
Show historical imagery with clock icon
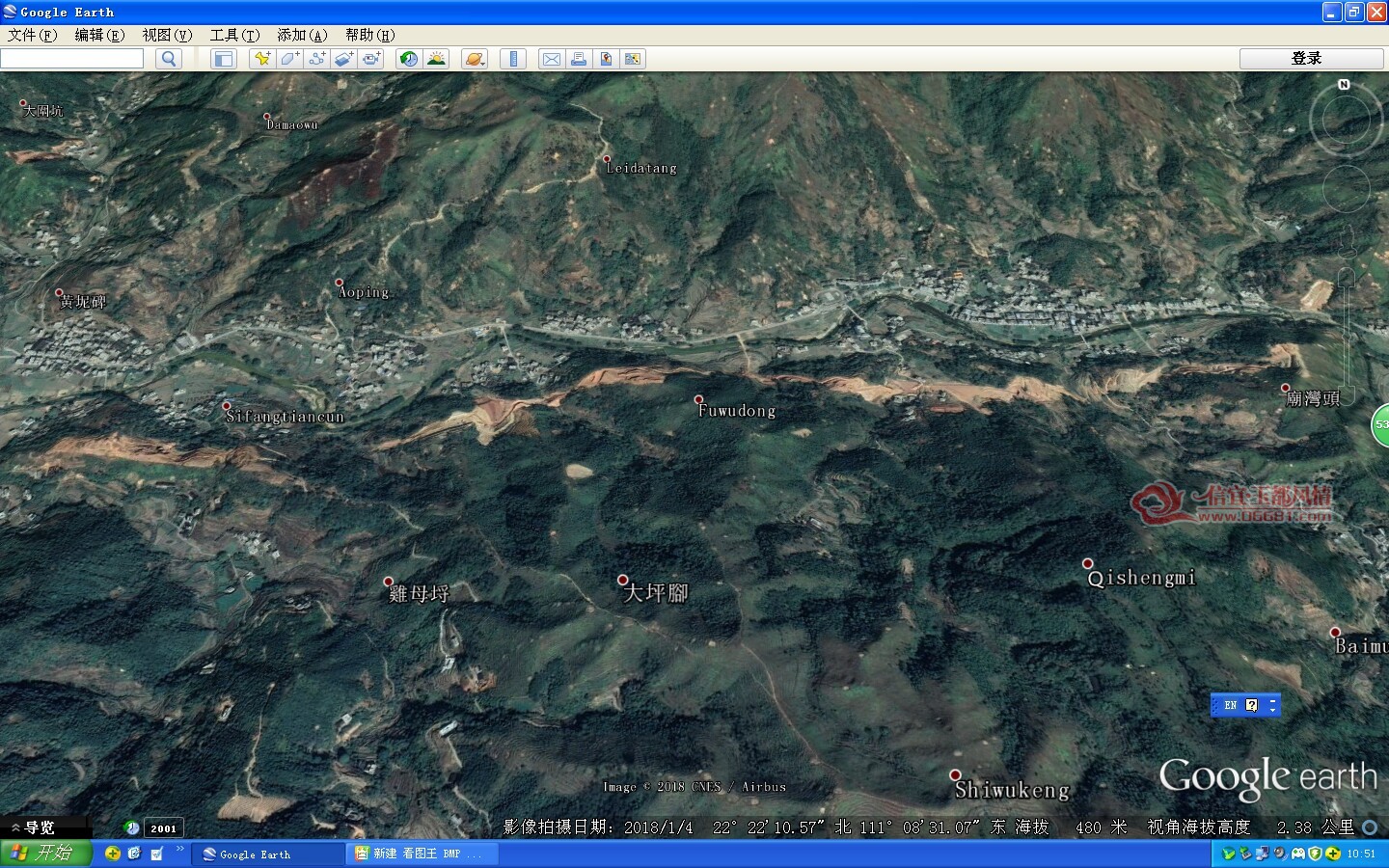click(x=409, y=59)
